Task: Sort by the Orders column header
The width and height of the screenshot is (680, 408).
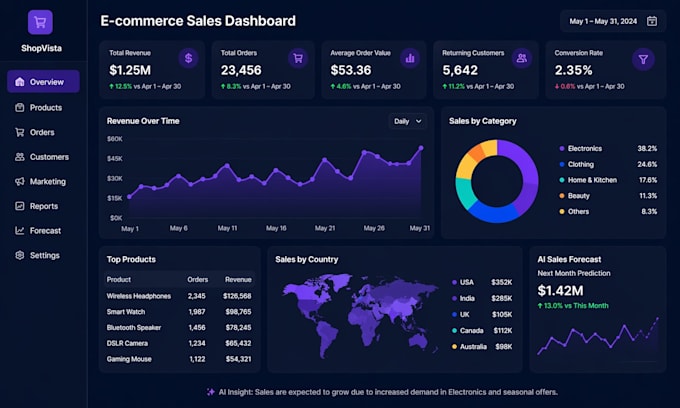Action: [197, 280]
